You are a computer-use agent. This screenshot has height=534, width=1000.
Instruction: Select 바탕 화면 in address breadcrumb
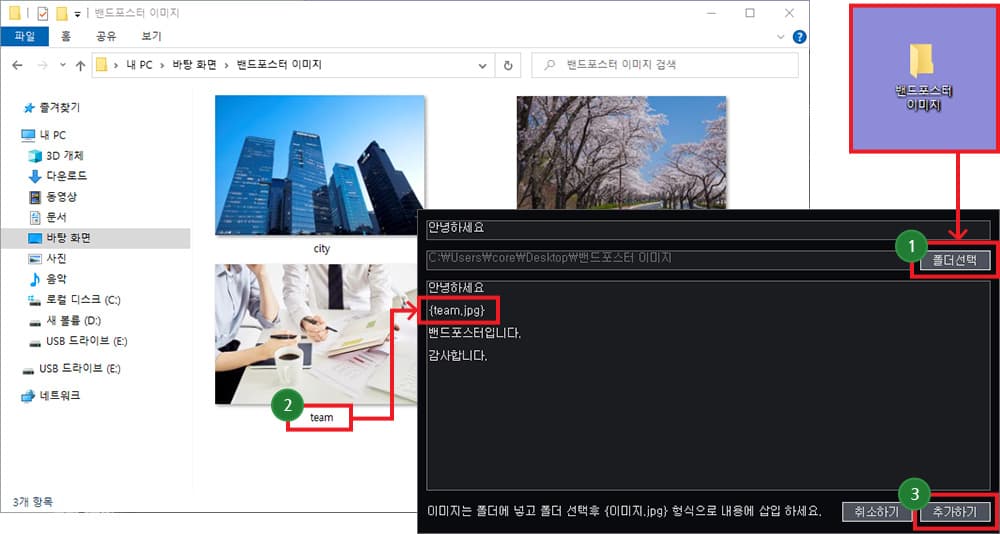195,65
